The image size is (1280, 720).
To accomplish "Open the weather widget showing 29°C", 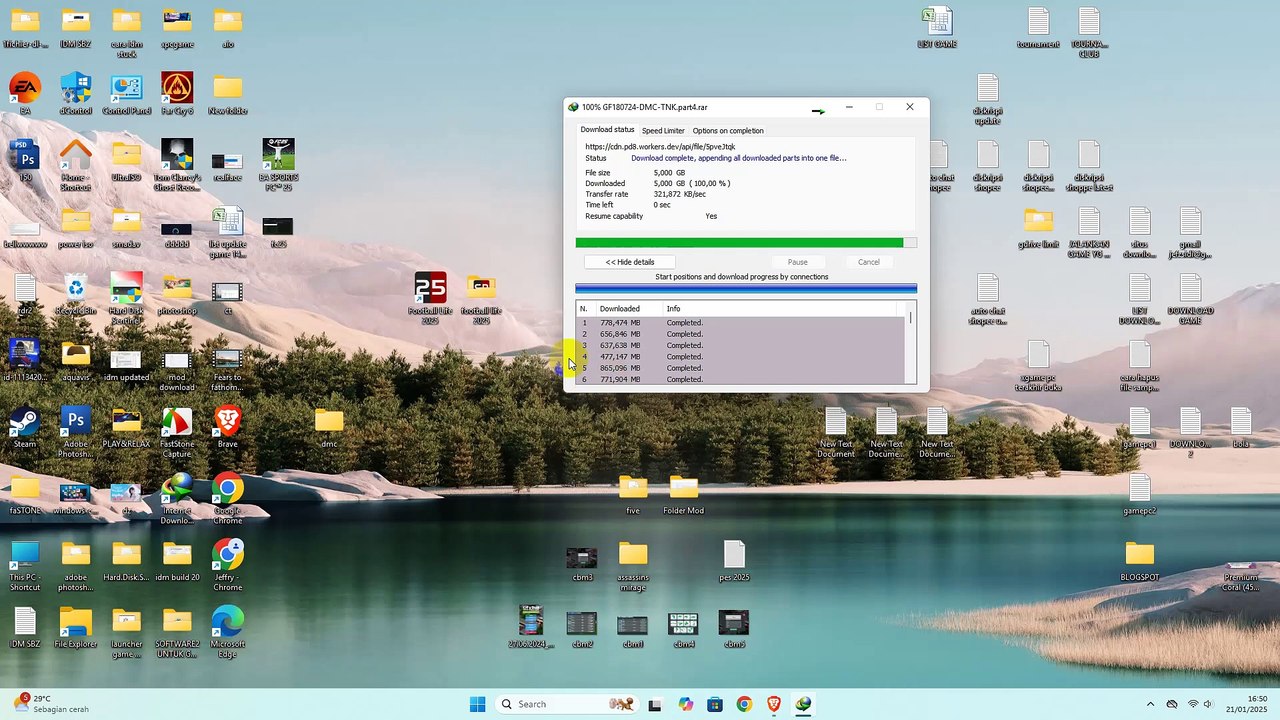I will point(50,704).
